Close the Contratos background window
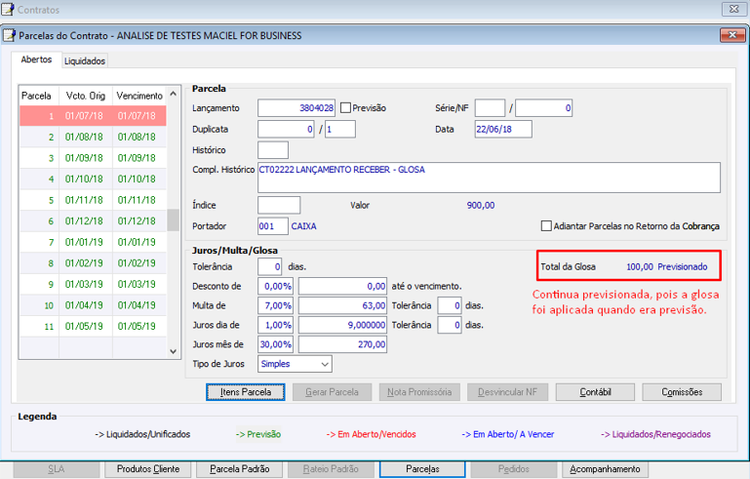This screenshot has width=750, height=479. tap(734, 9)
